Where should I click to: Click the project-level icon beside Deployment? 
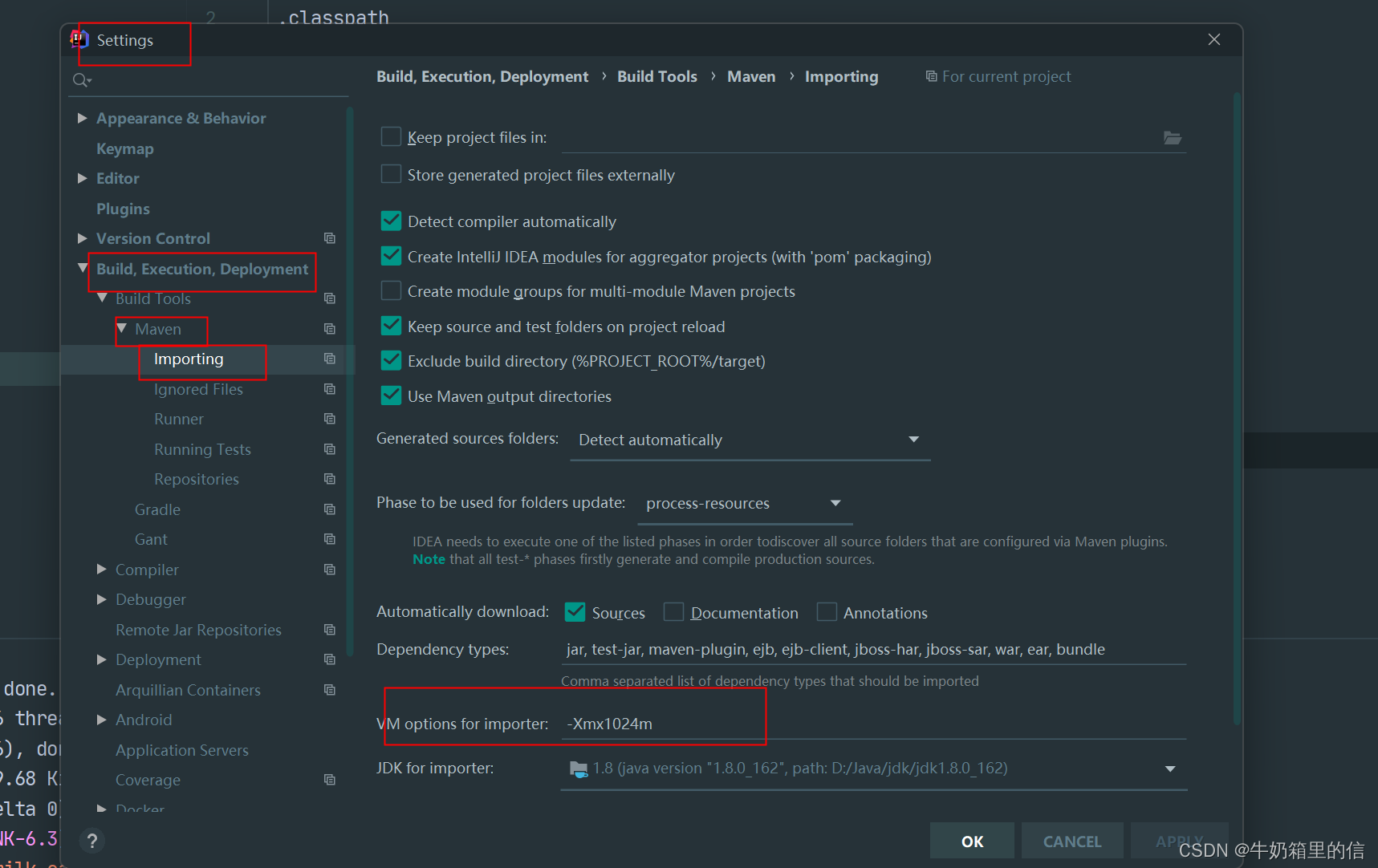point(329,659)
